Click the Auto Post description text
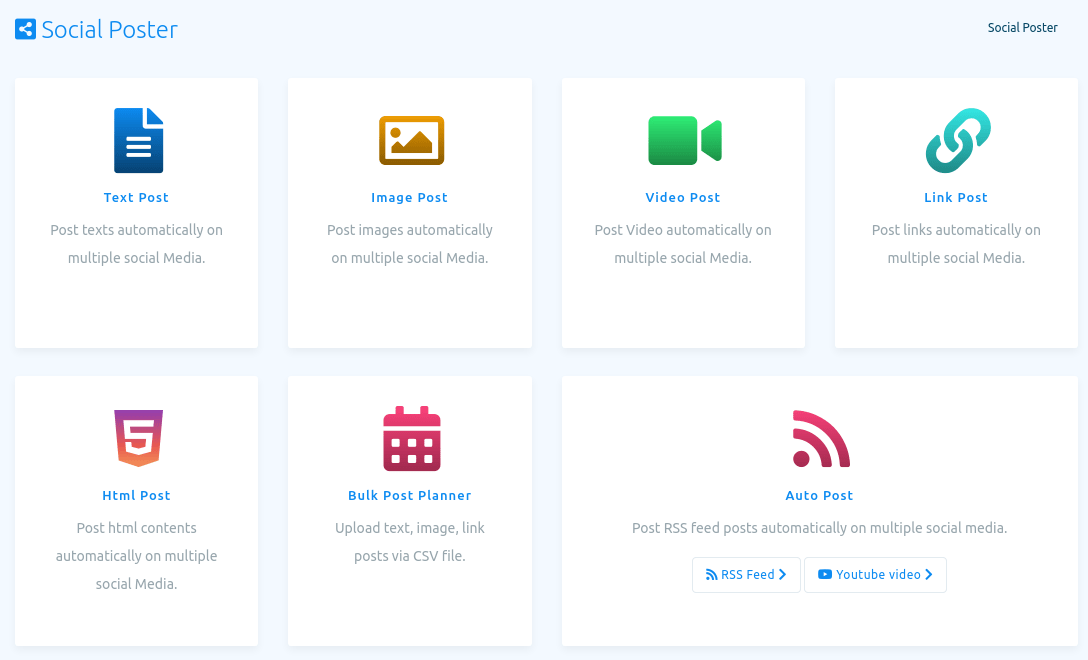 [x=820, y=528]
